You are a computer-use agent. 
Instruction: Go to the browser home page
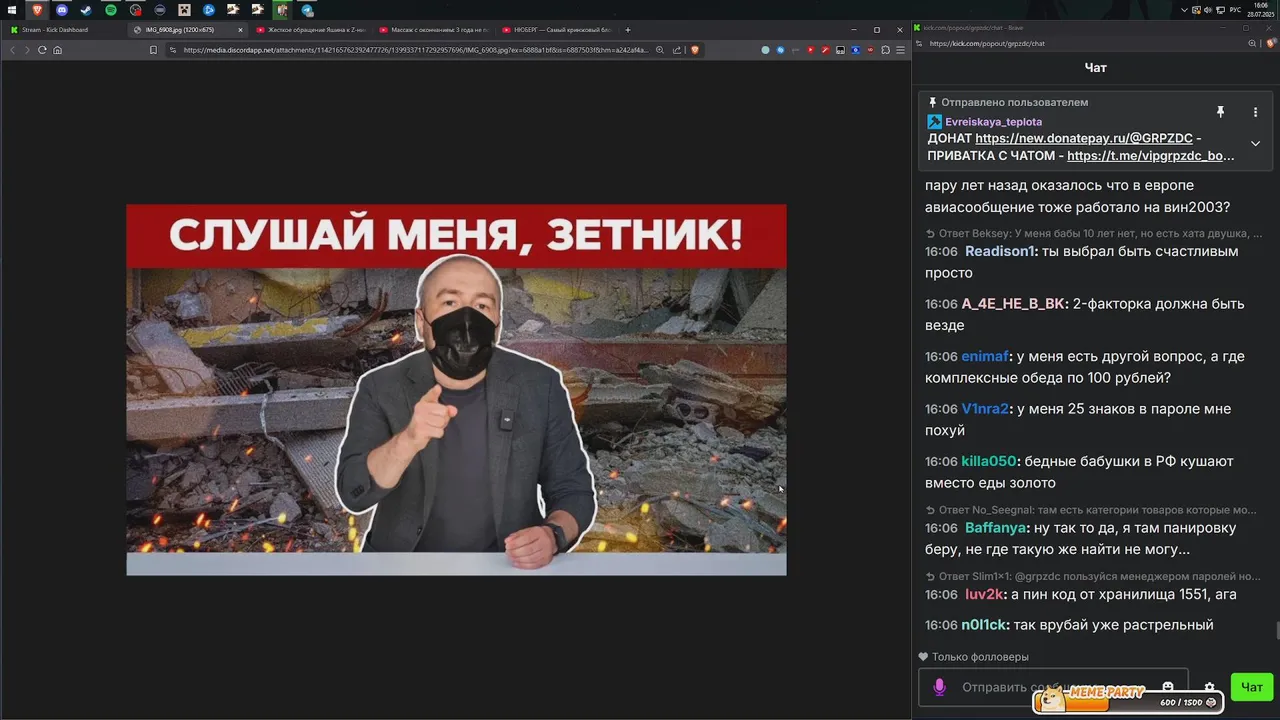[x=57, y=49]
